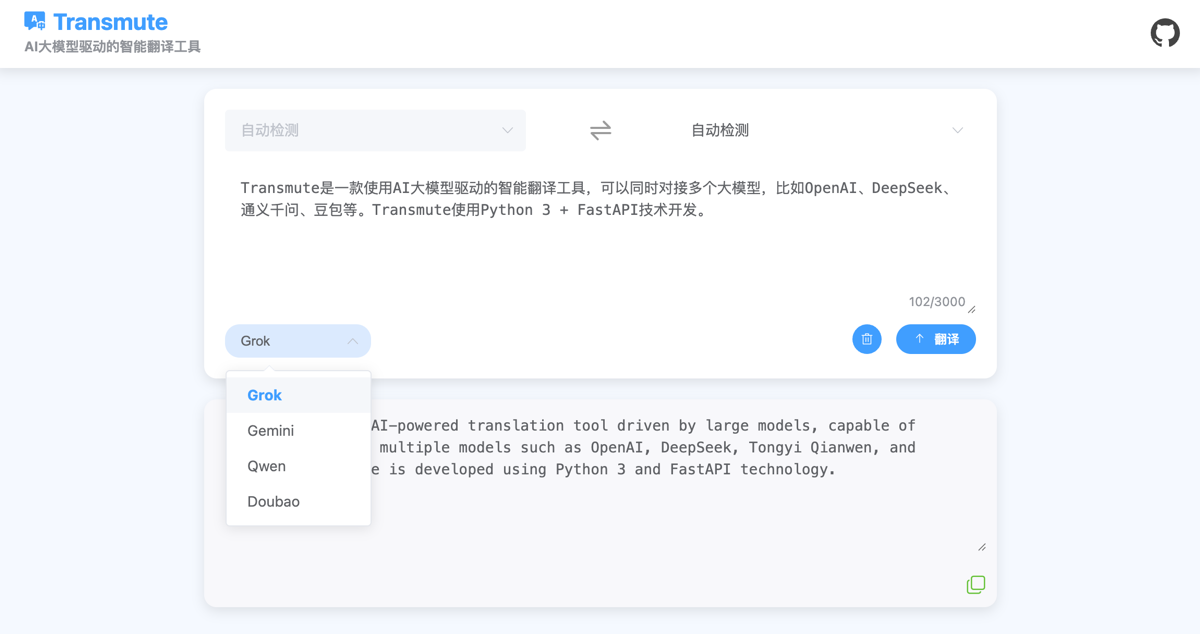The height and width of the screenshot is (634, 1200).
Task: Open the GitHub repository icon
Action: point(1165,33)
